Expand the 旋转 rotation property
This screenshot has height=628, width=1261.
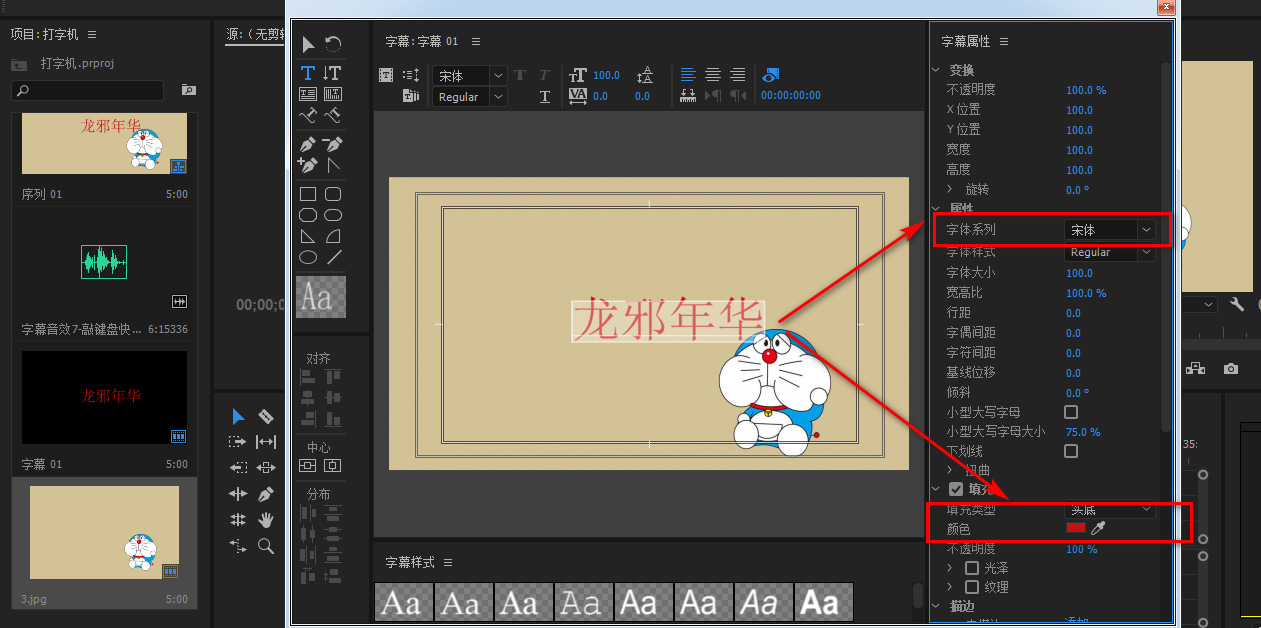pos(950,189)
